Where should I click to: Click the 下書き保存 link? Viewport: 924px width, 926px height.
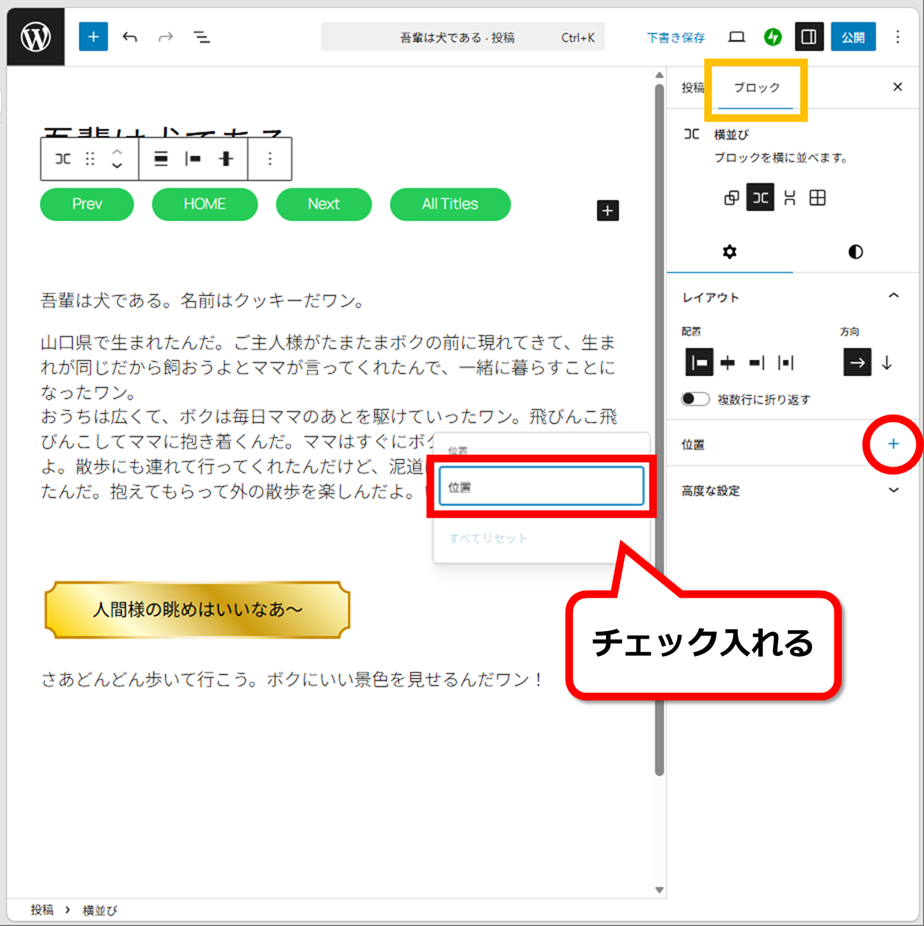click(x=675, y=37)
